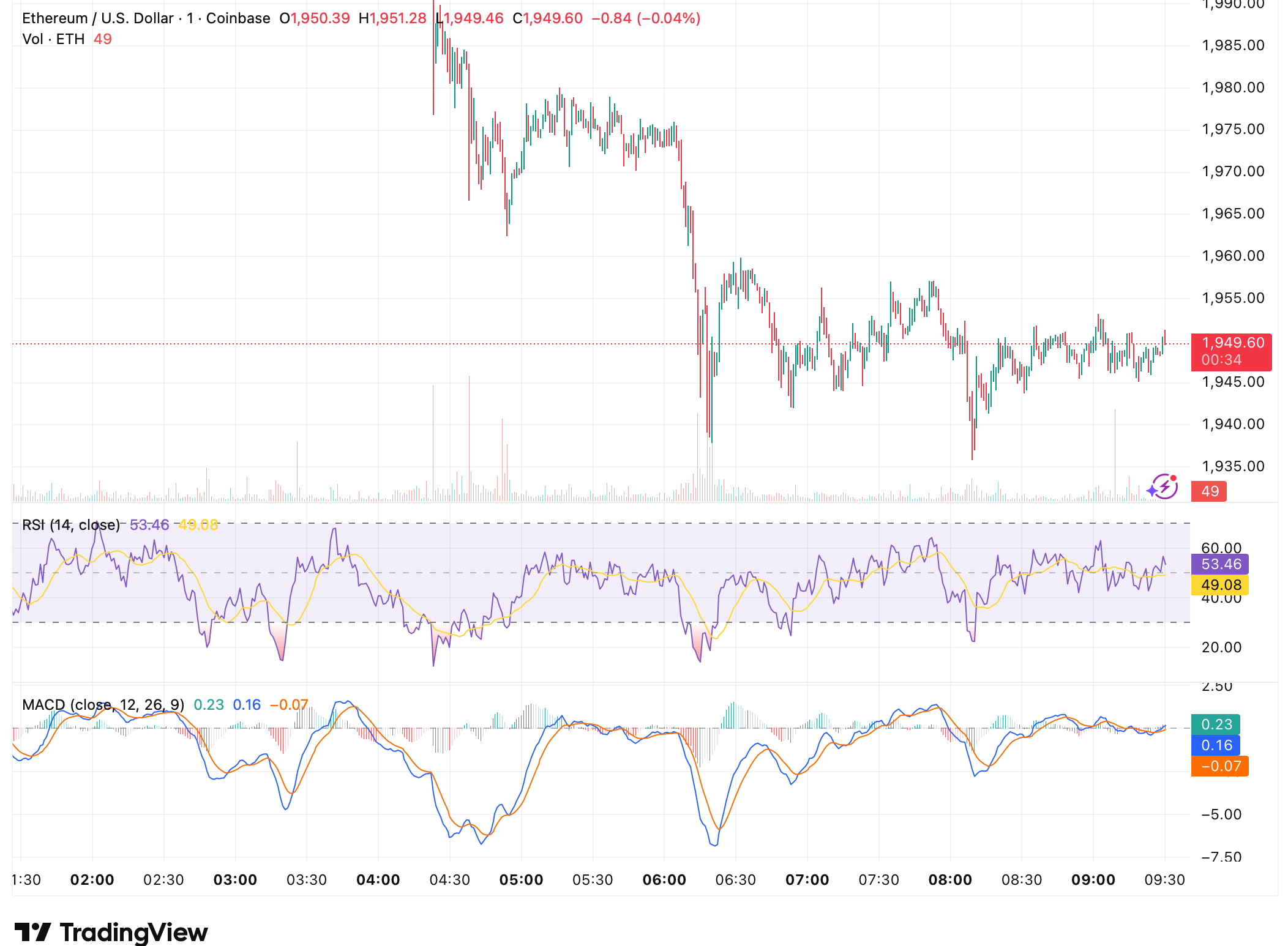Select the RSI (14, close) indicator legend
Viewport: 1288px width, 946px height.
[71, 525]
